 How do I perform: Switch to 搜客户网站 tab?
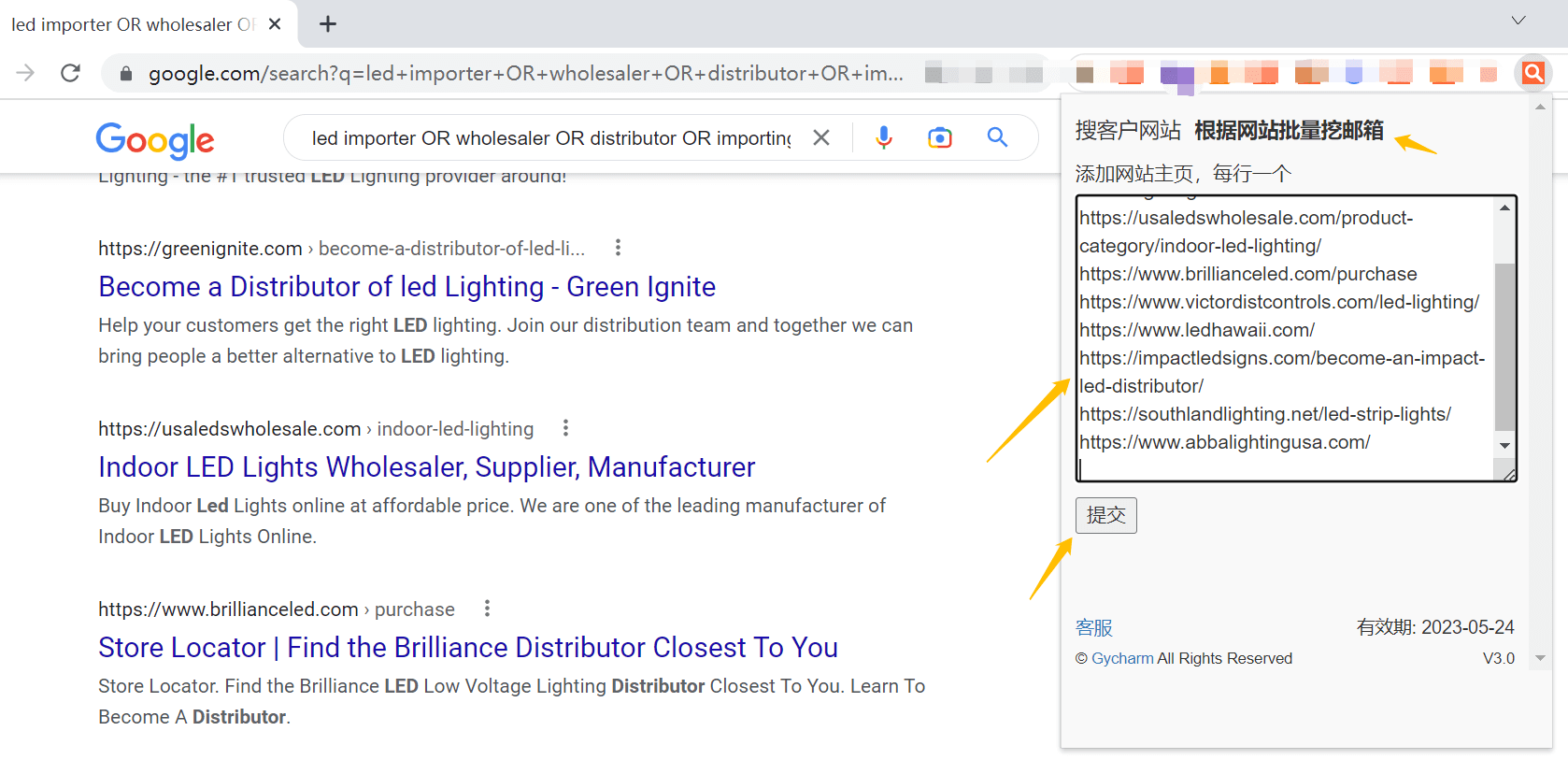click(x=1128, y=130)
